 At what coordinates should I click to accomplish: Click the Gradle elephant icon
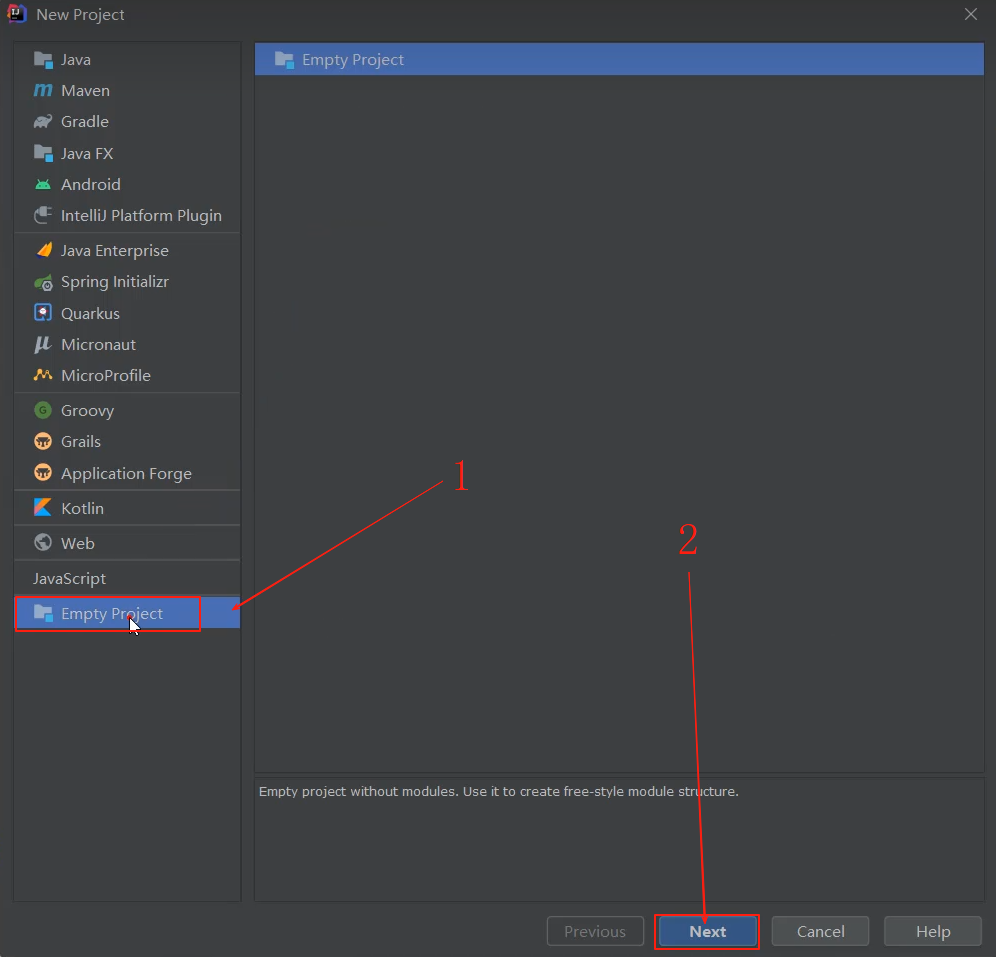pos(43,121)
